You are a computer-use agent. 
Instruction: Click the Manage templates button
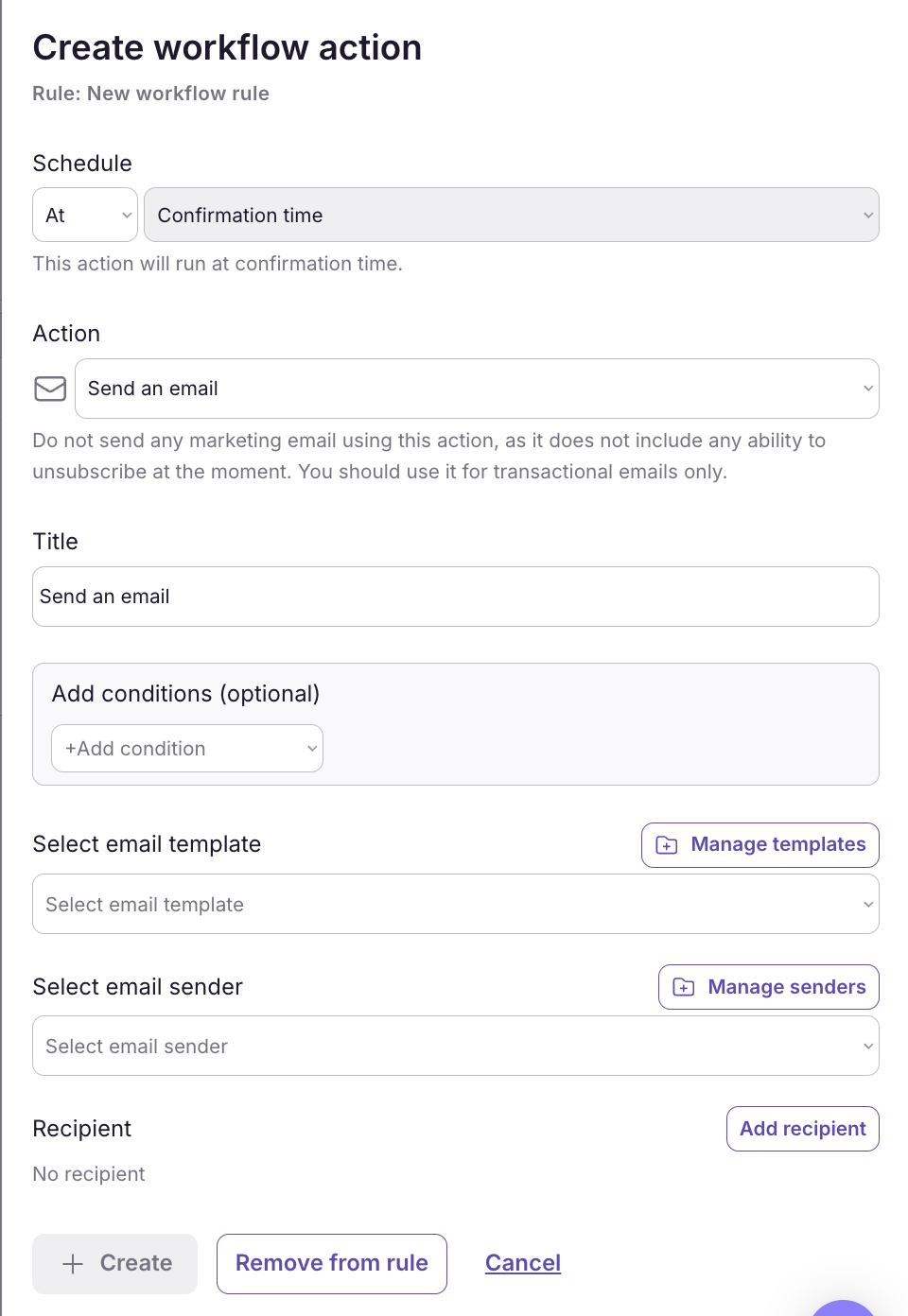760,844
